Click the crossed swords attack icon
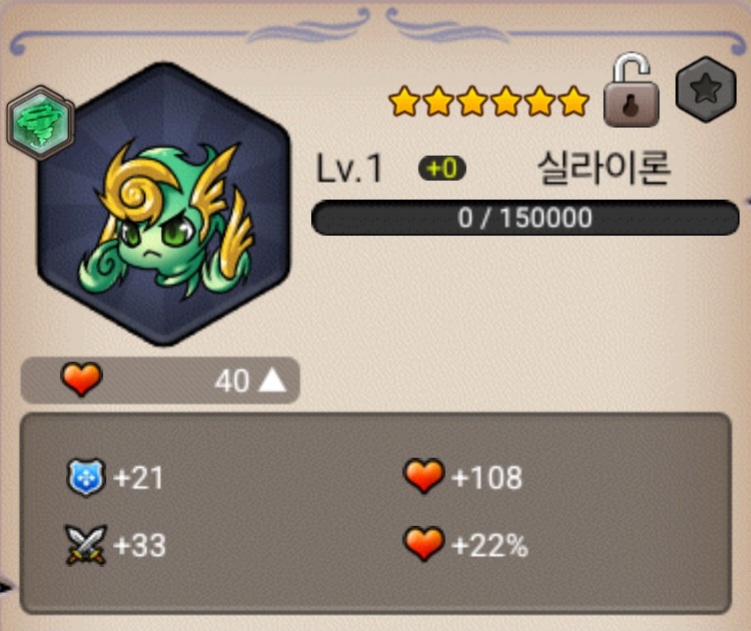751x631 pixels. click(x=86, y=545)
